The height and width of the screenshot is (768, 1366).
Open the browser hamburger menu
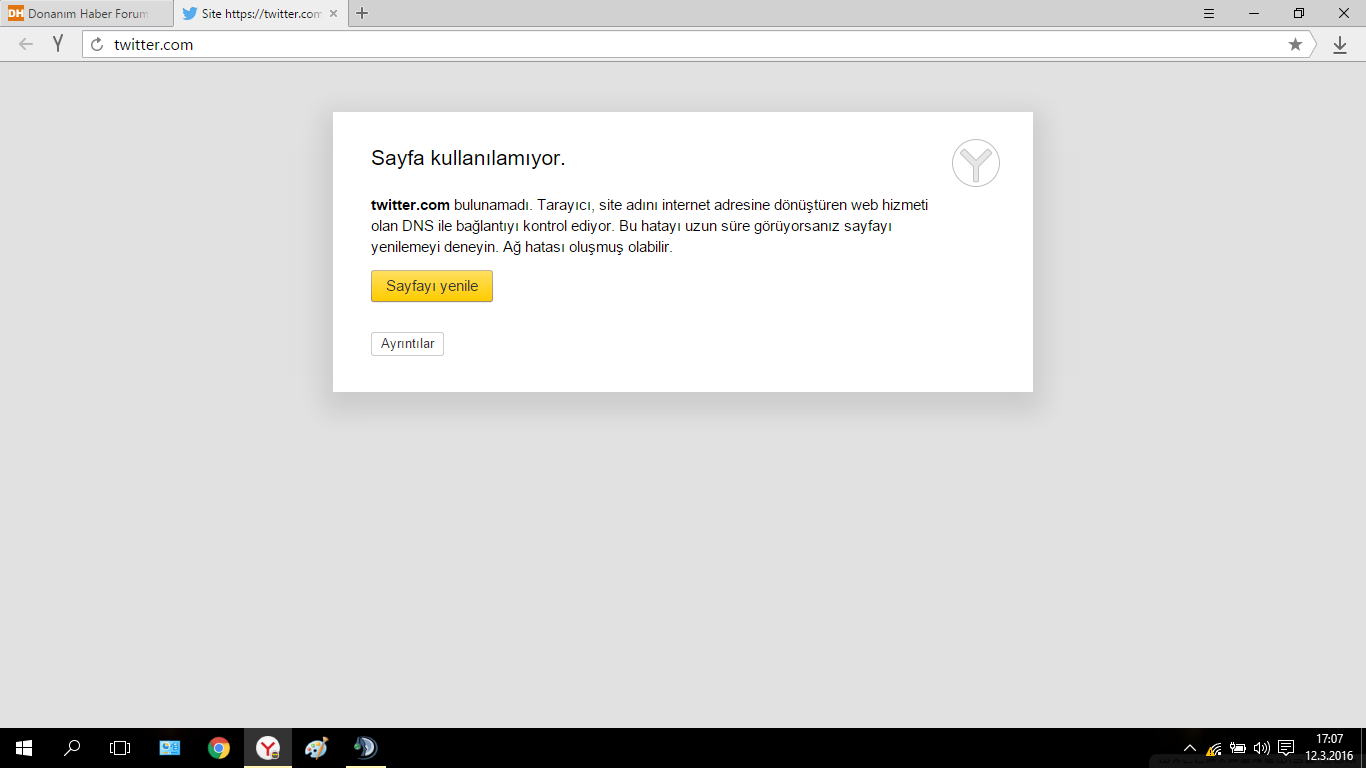pos(1209,13)
